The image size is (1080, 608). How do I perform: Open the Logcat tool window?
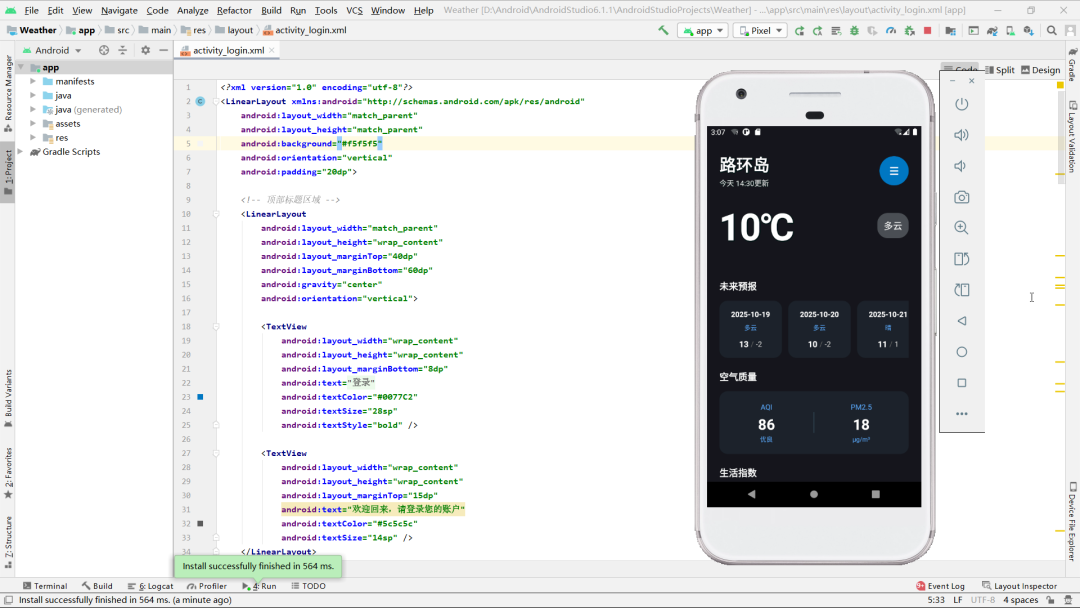(x=150, y=586)
